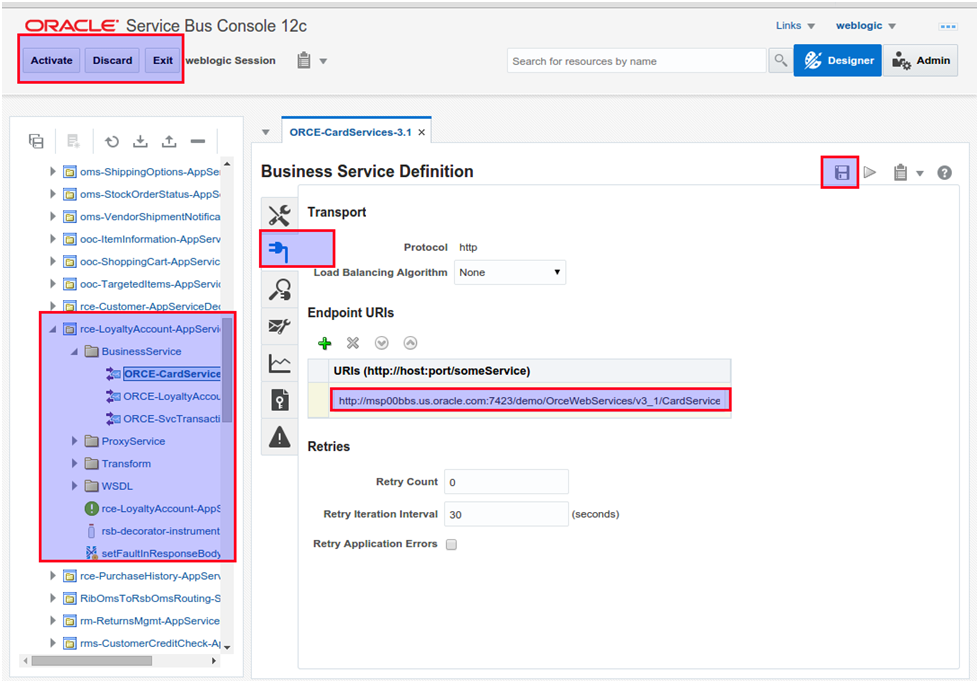Select the ORCE-CardServices-3.1 tab
979x683 pixels.
click(350, 132)
